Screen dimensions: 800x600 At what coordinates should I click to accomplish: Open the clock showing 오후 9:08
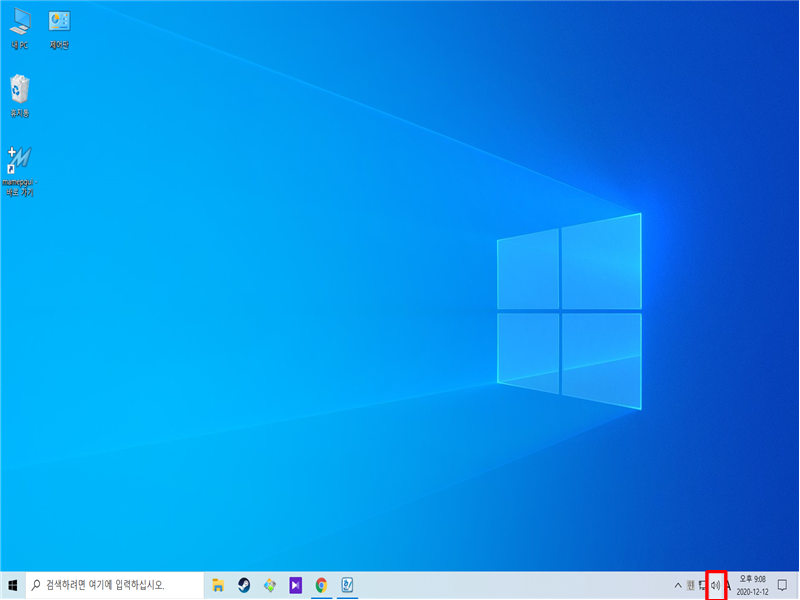(752, 585)
